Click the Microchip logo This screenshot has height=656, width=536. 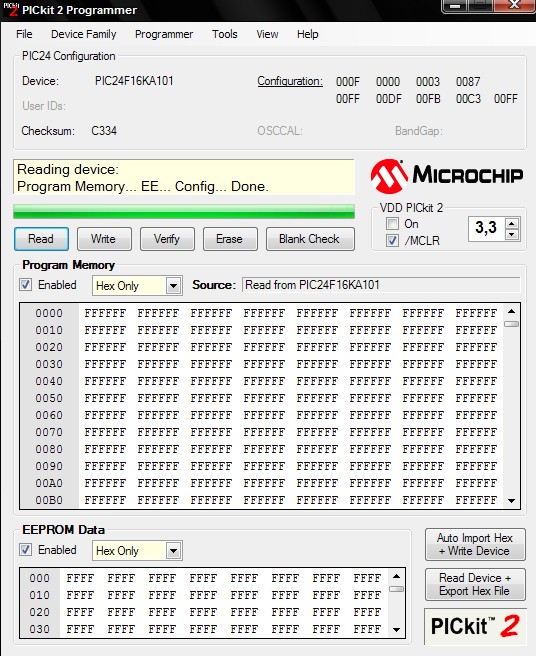coord(446,175)
